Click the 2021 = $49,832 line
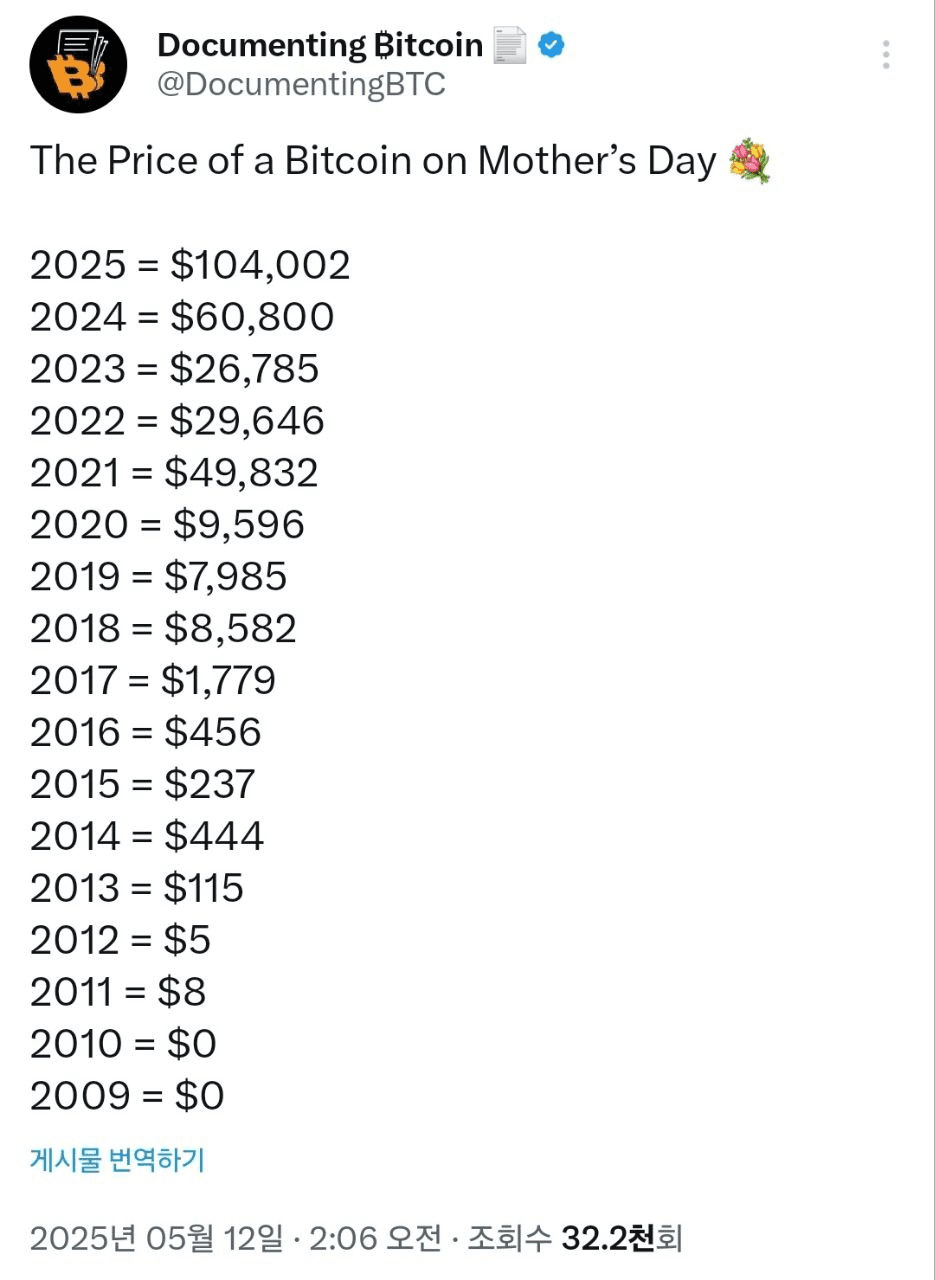This screenshot has width=935, height=1280. [174, 472]
